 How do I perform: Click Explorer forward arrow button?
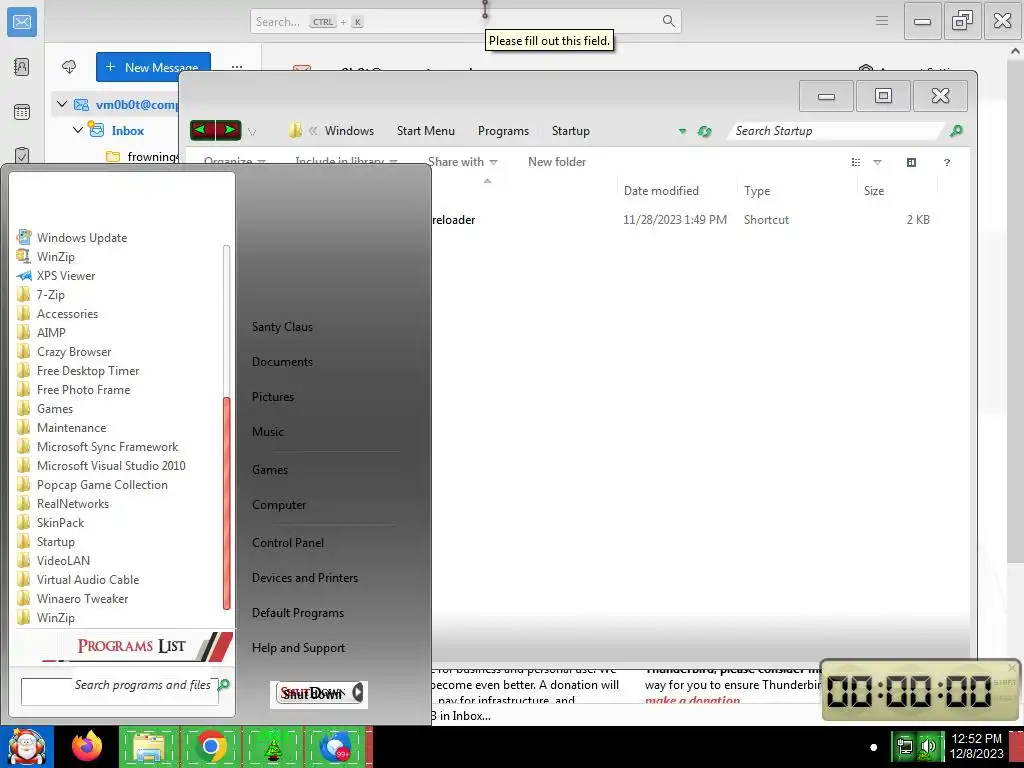(x=229, y=130)
